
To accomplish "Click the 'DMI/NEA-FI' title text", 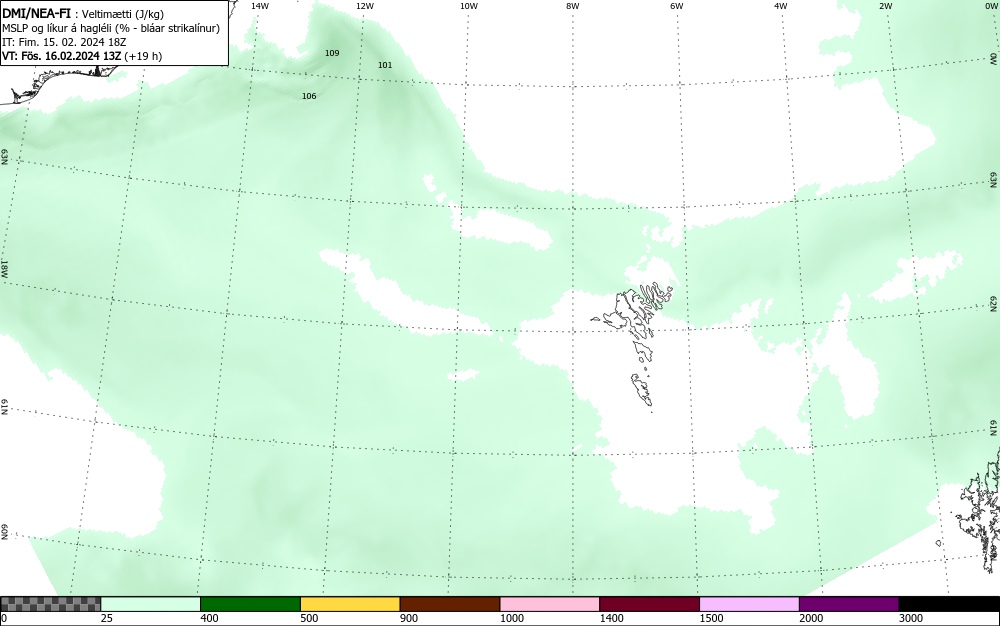I will tap(36, 13).
